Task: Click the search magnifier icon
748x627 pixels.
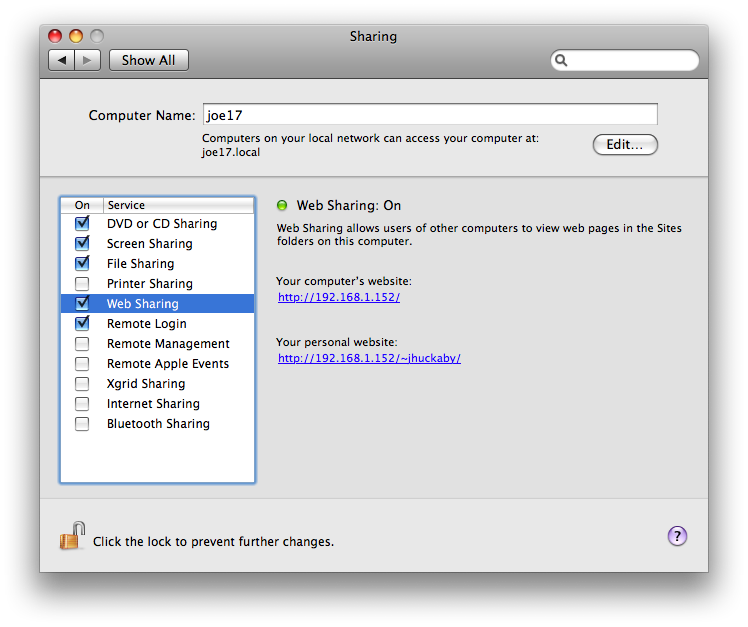Action: pos(563,61)
